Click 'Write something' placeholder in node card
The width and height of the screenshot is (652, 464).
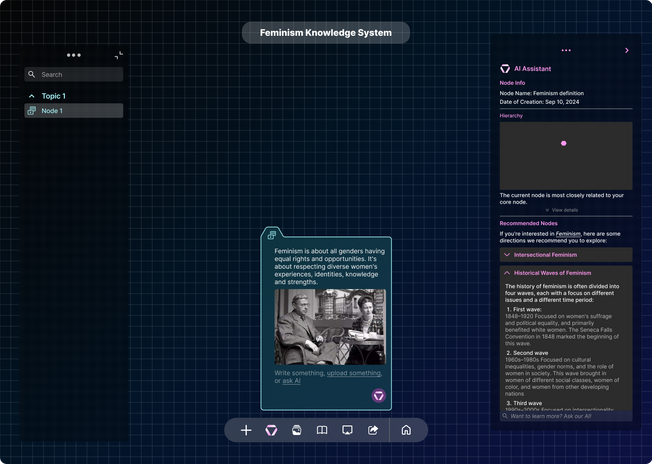pos(299,373)
